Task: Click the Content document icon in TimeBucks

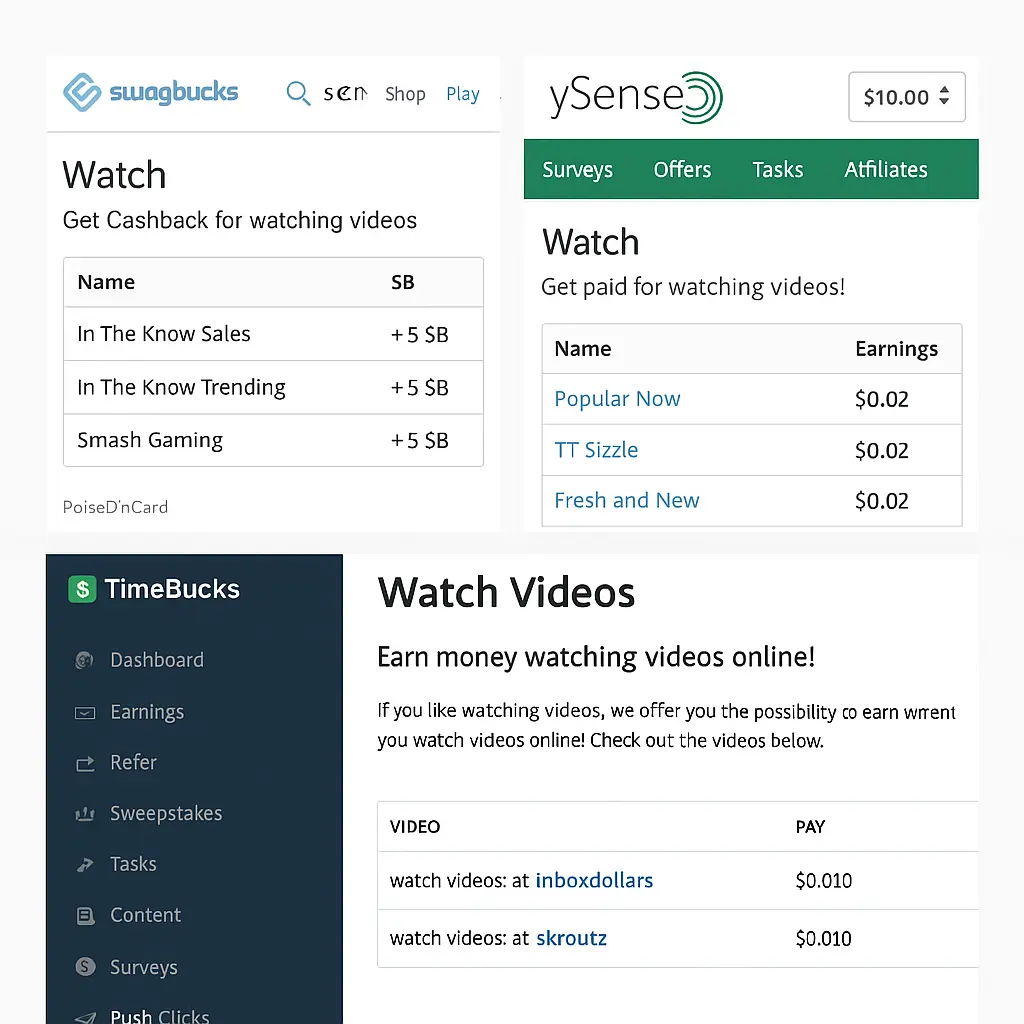Action: (x=85, y=916)
